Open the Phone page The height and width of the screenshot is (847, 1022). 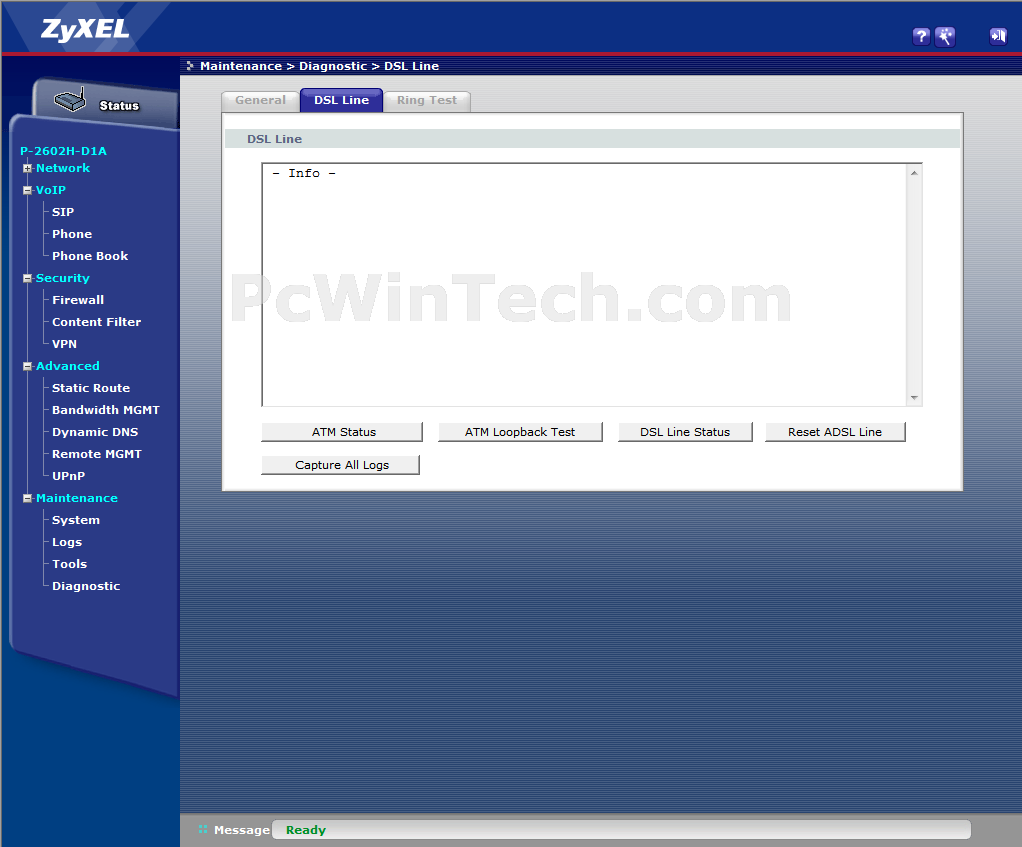72,234
